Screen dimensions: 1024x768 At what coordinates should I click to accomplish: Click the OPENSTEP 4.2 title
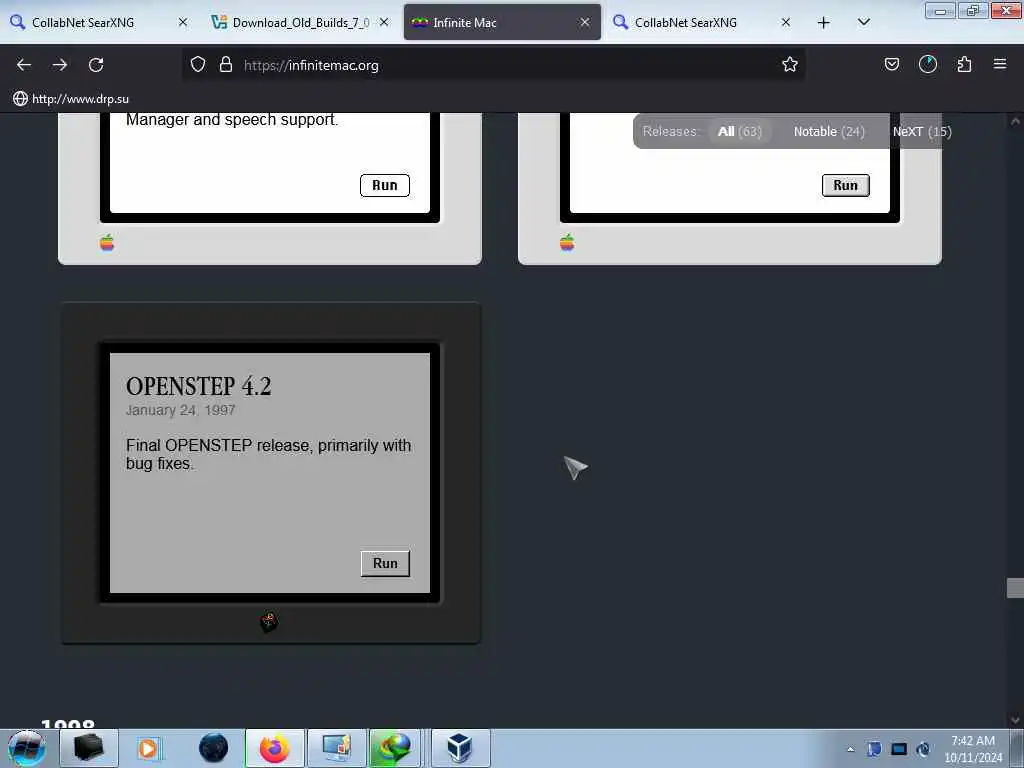(x=199, y=386)
